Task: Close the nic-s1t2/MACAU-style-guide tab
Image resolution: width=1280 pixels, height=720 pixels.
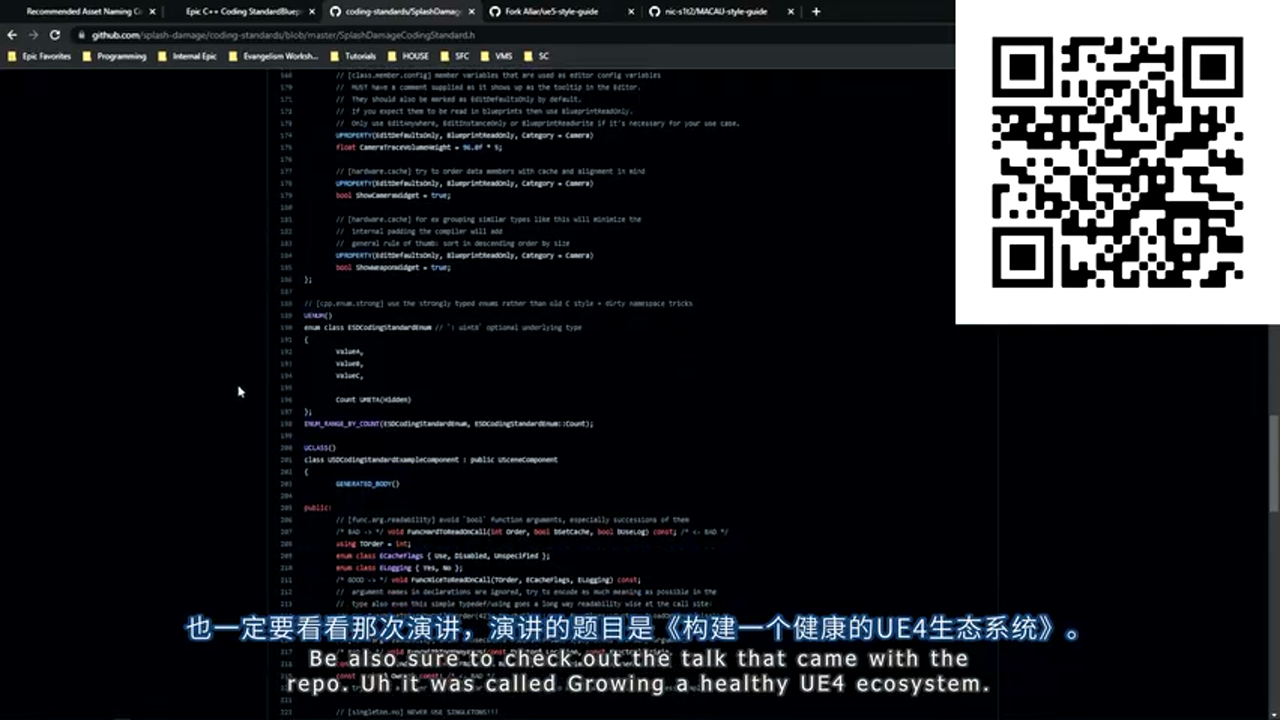Action: click(x=791, y=12)
